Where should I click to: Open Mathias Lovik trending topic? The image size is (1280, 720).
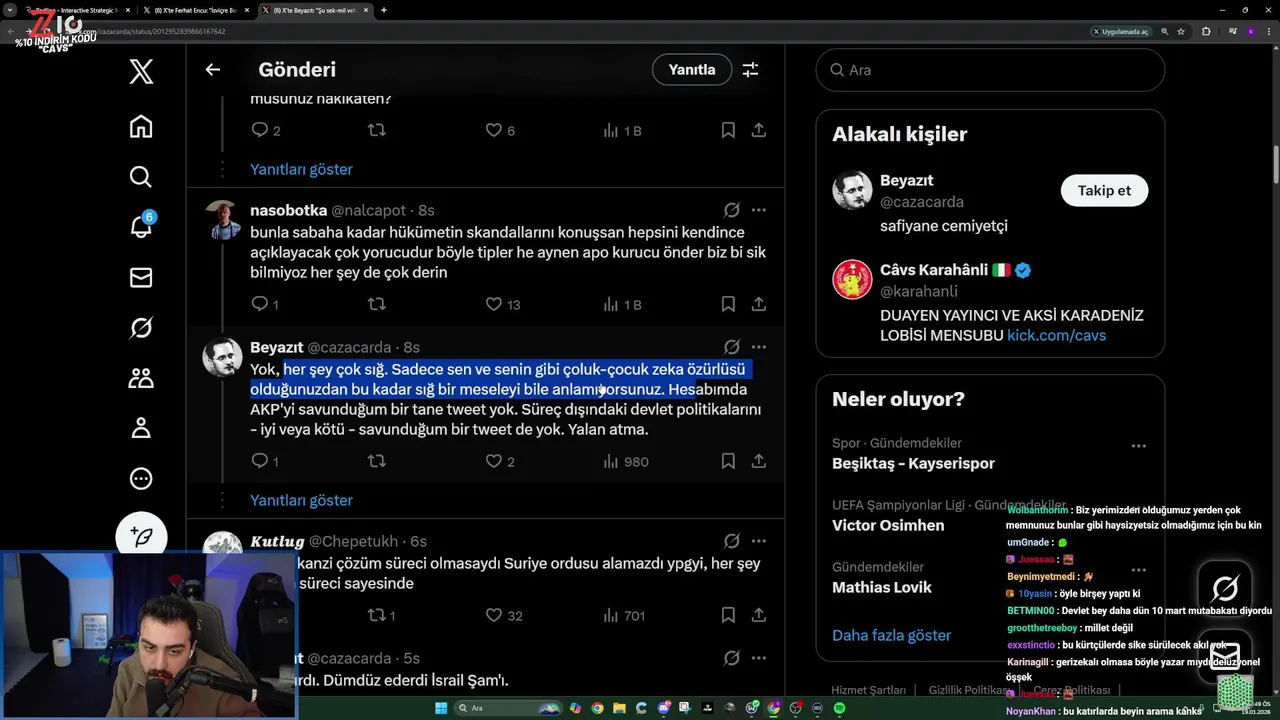point(881,587)
